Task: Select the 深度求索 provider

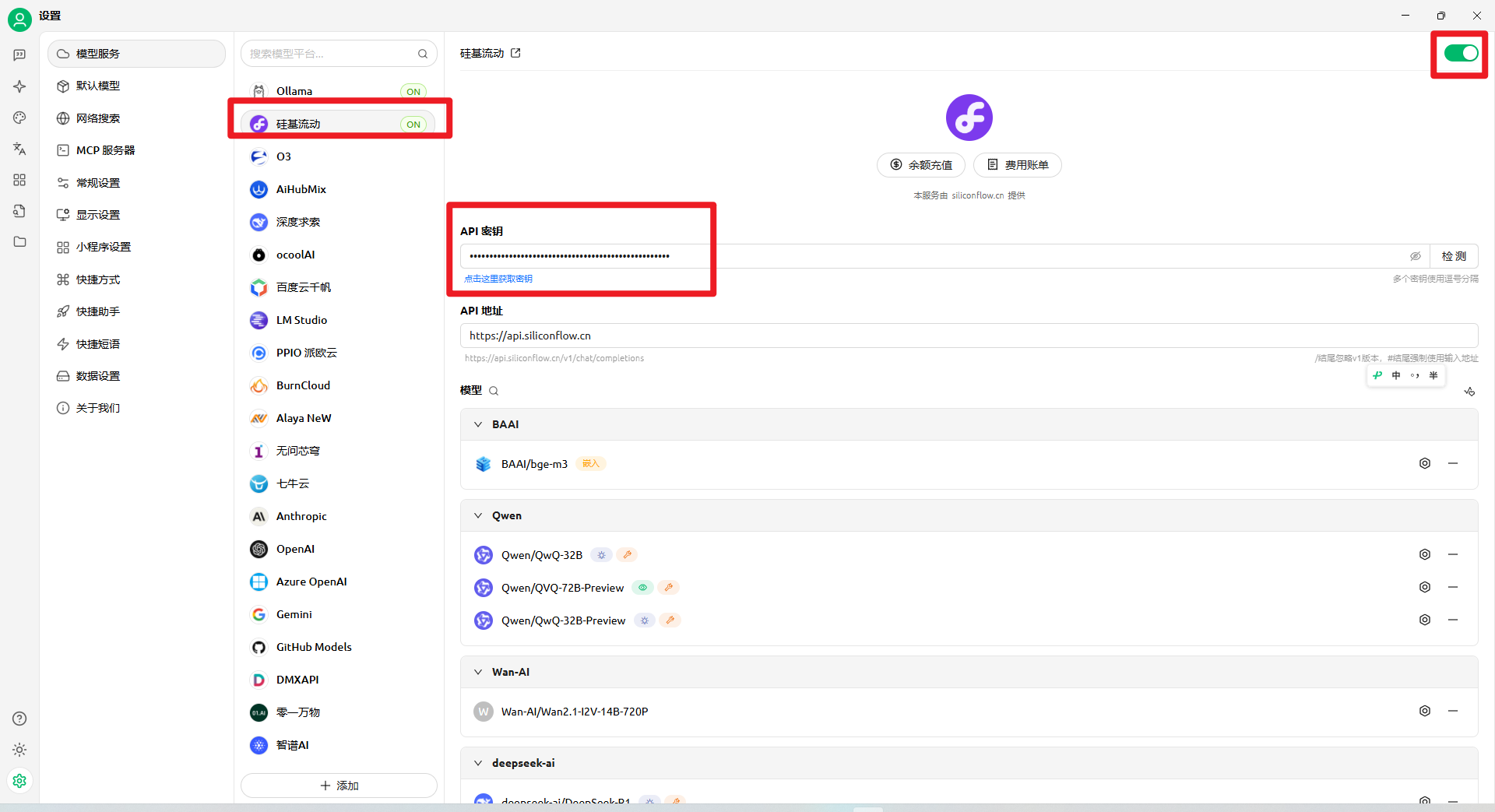Action: [x=339, y=222]
